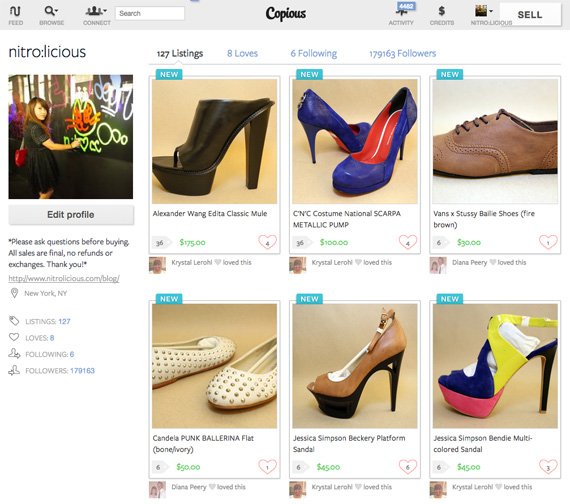
Task: Click the $175.00 price
Action: click(192, 242)
